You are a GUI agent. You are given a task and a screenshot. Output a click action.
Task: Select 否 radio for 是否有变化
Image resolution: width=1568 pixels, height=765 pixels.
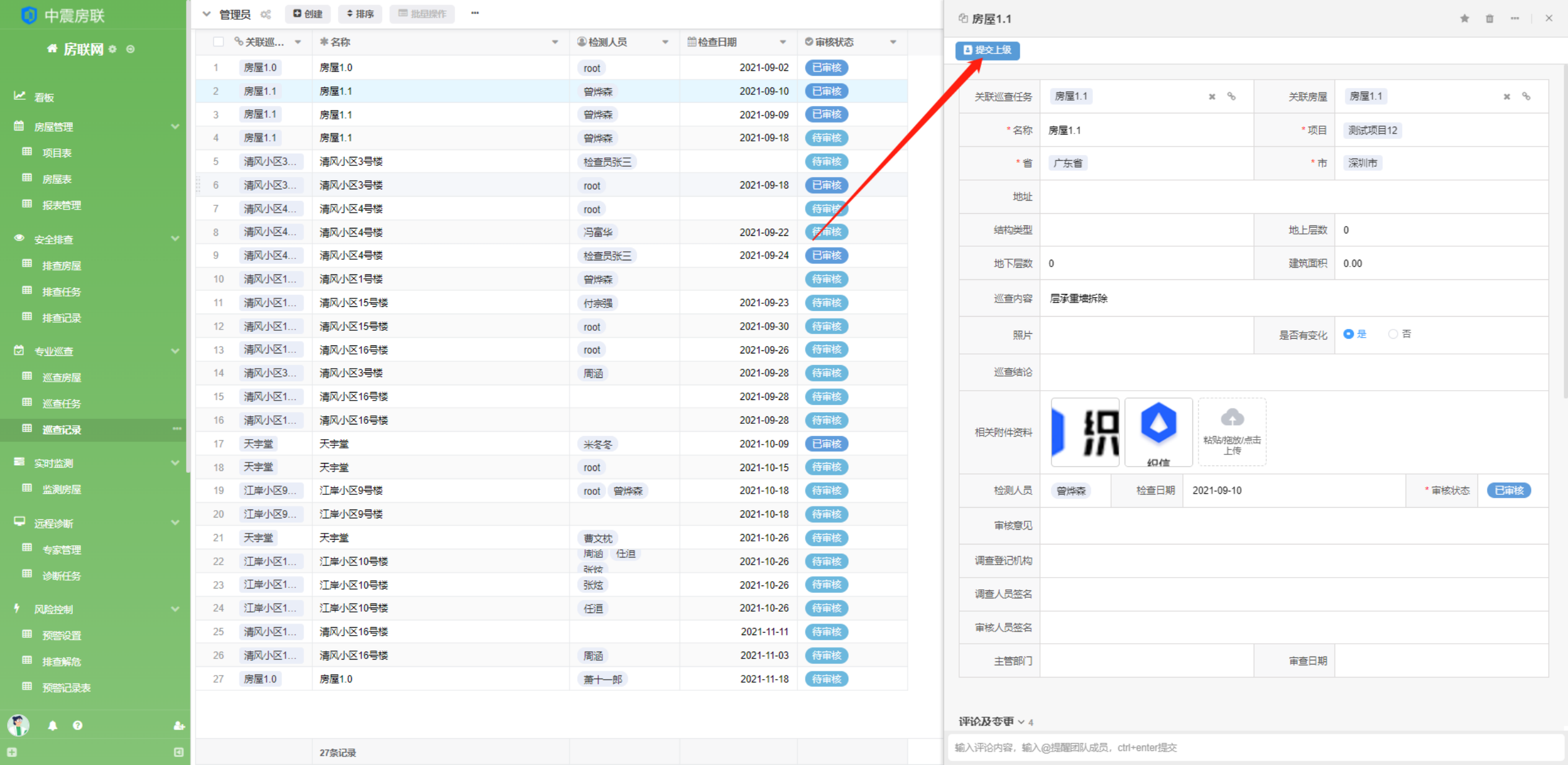[x=1393, y=334]
